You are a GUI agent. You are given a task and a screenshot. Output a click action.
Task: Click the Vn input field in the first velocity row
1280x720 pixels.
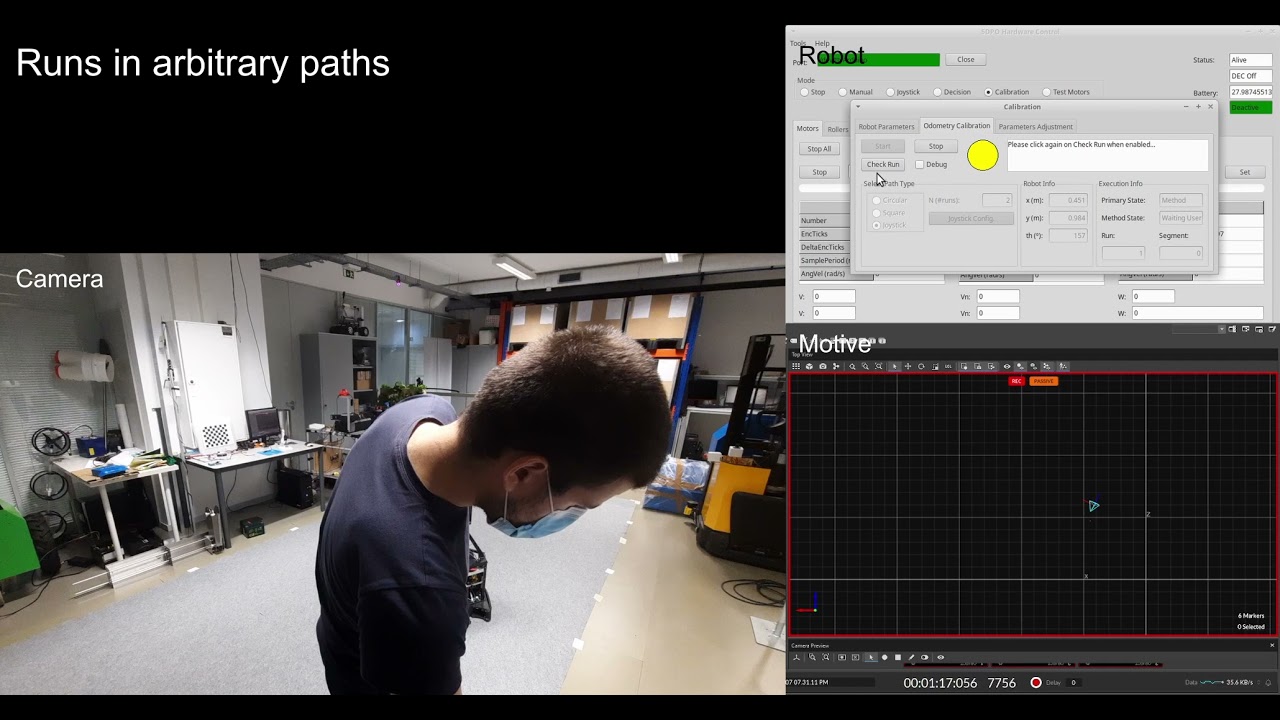tap(998, 296)
